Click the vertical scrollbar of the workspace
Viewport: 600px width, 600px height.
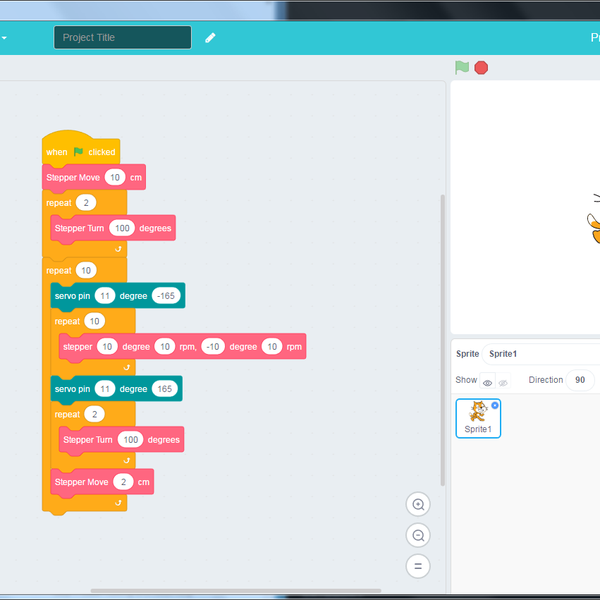tap(442, 340)
